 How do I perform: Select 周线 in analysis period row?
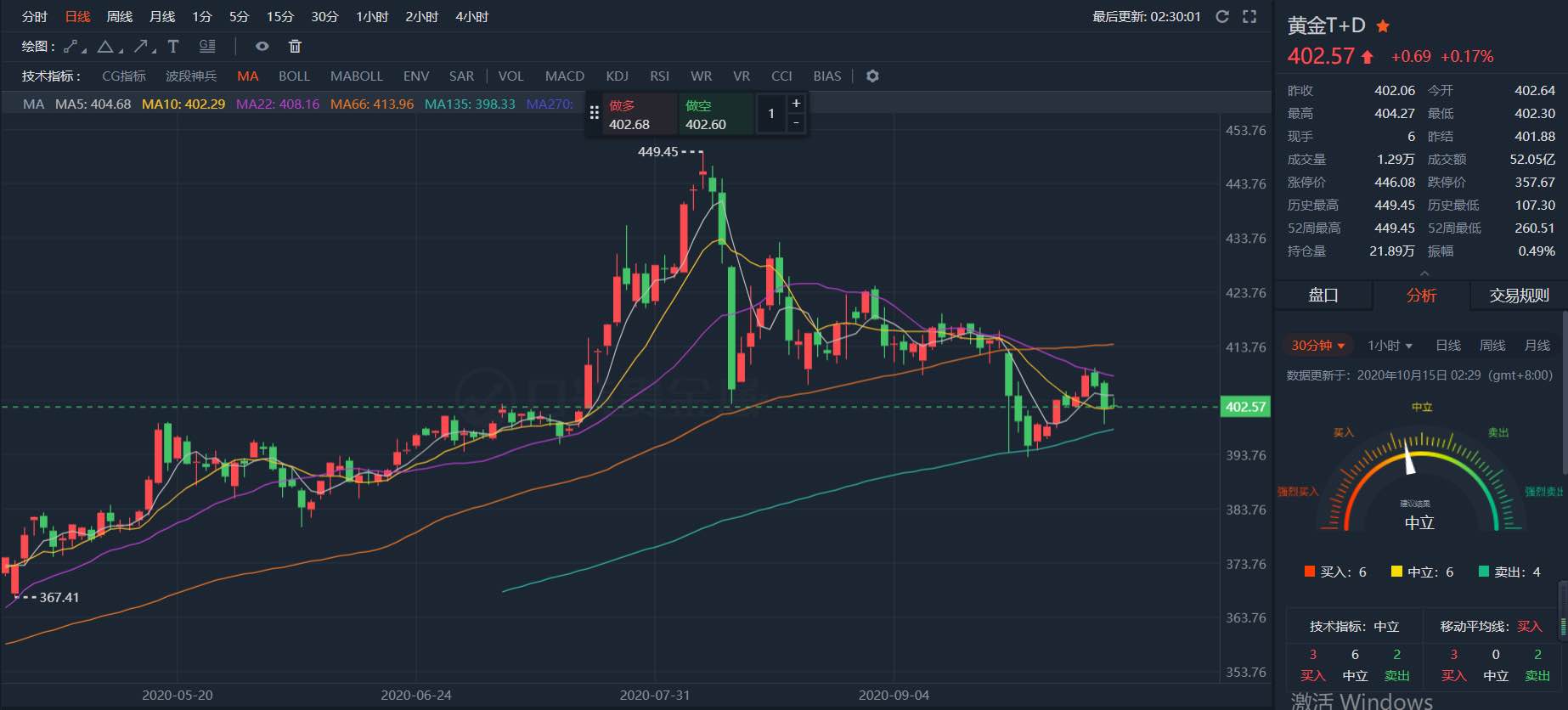point(1492,346)
